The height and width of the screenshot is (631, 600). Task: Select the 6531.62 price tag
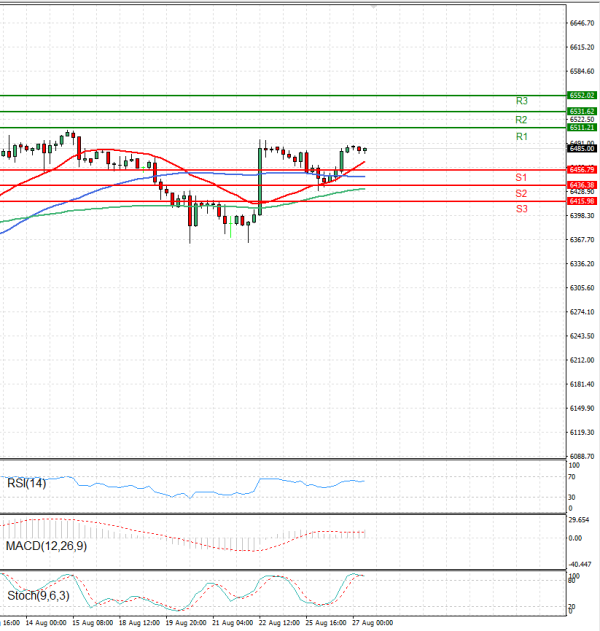point(582,111)
